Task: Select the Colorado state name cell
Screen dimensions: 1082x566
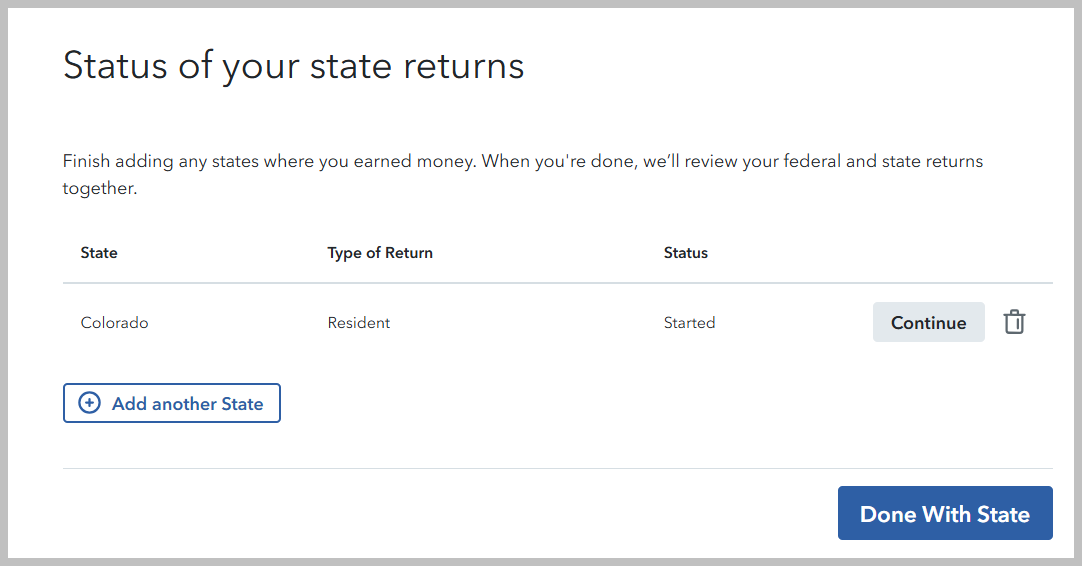Action: click(x=114, y=323)
